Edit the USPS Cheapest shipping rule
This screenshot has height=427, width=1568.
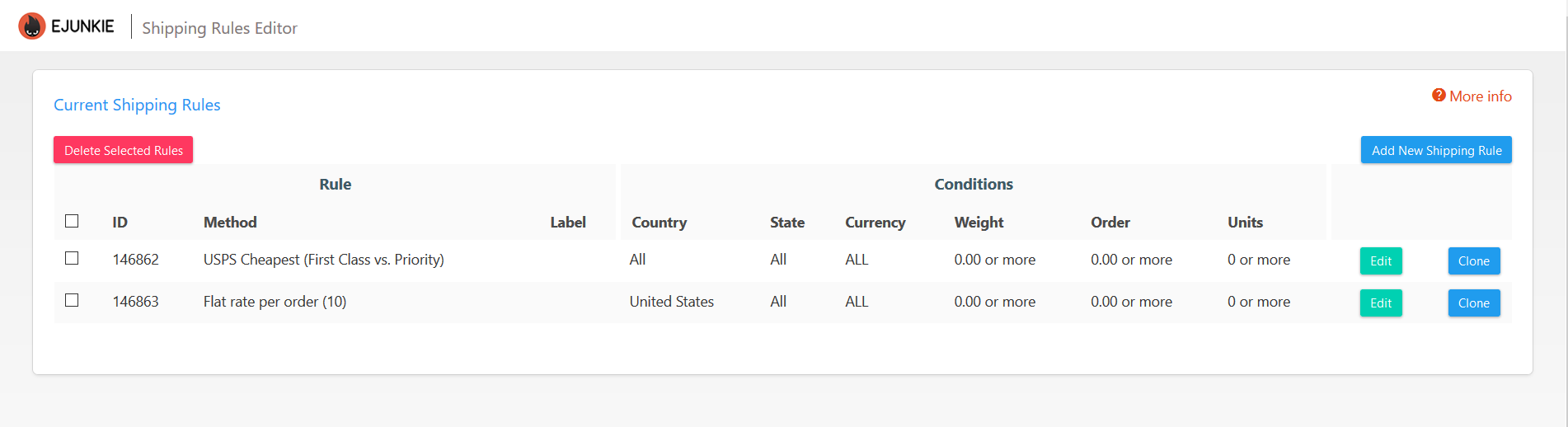pyautogui.click(x=1380, y=260)
